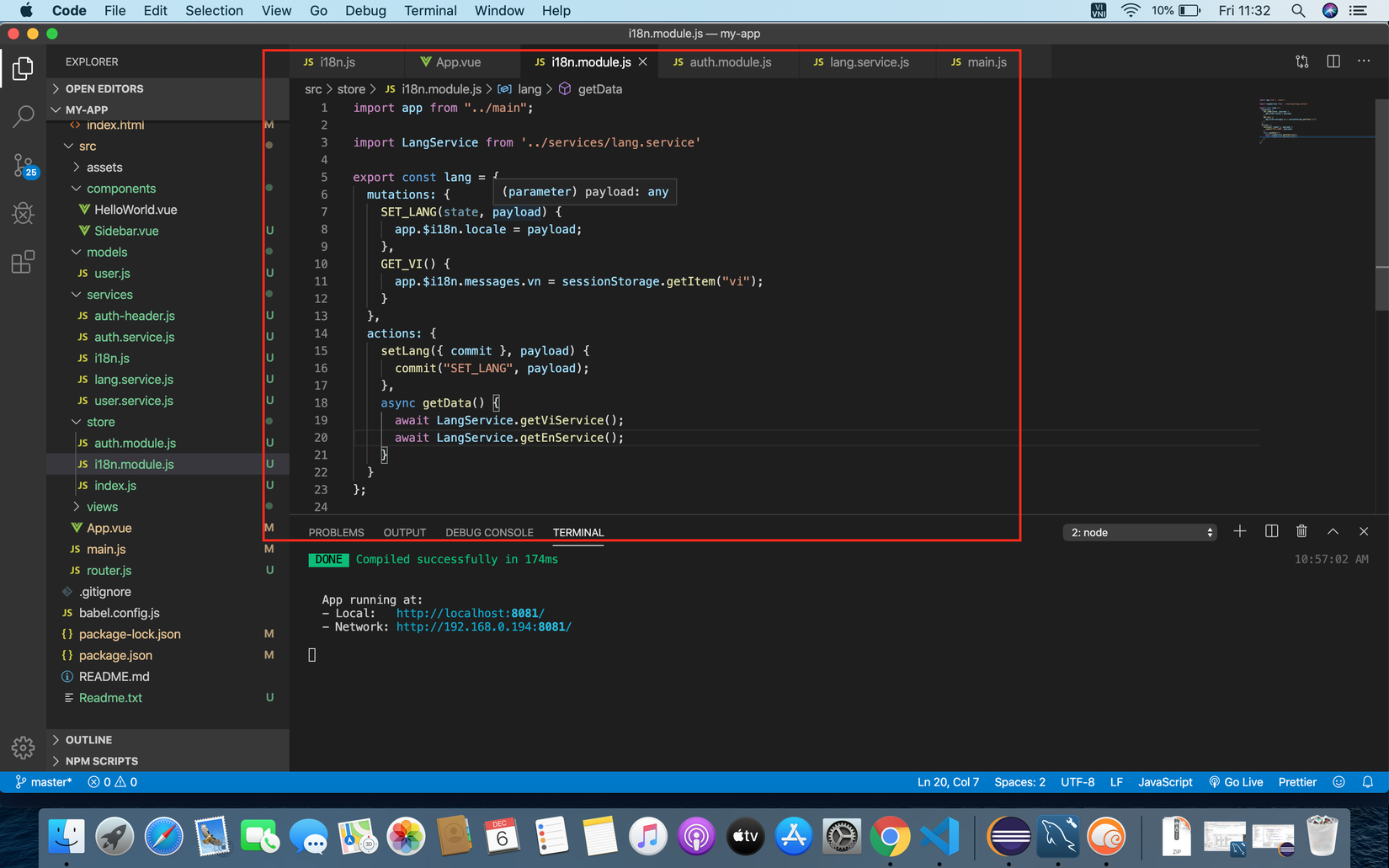The width and height of the screenshot is (1389, 868).
Task: Open the Debug view icon
Action: pyautogui.click(x=23, y=213)
